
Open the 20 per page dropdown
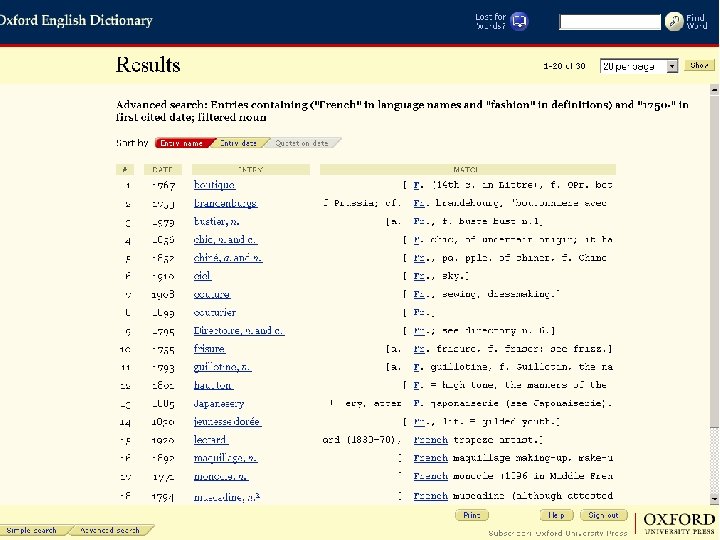[639, 66]
